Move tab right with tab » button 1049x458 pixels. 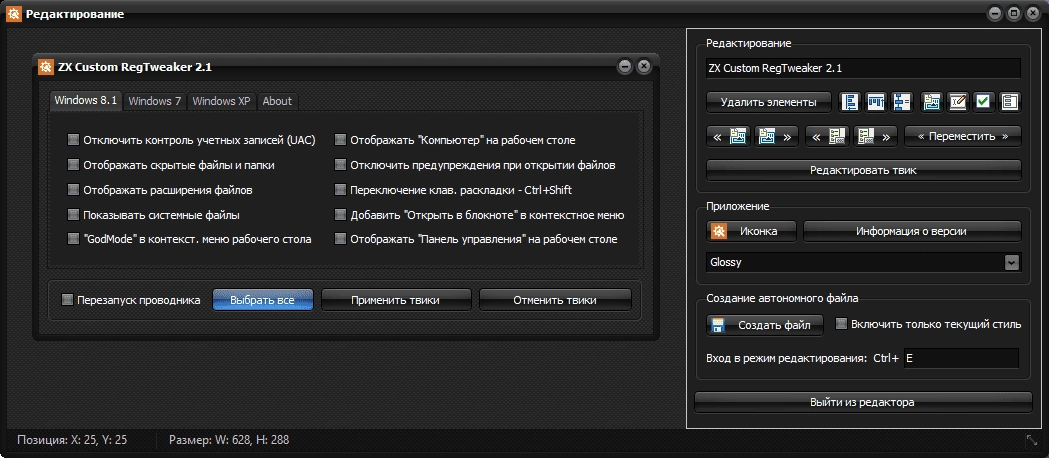777,136
